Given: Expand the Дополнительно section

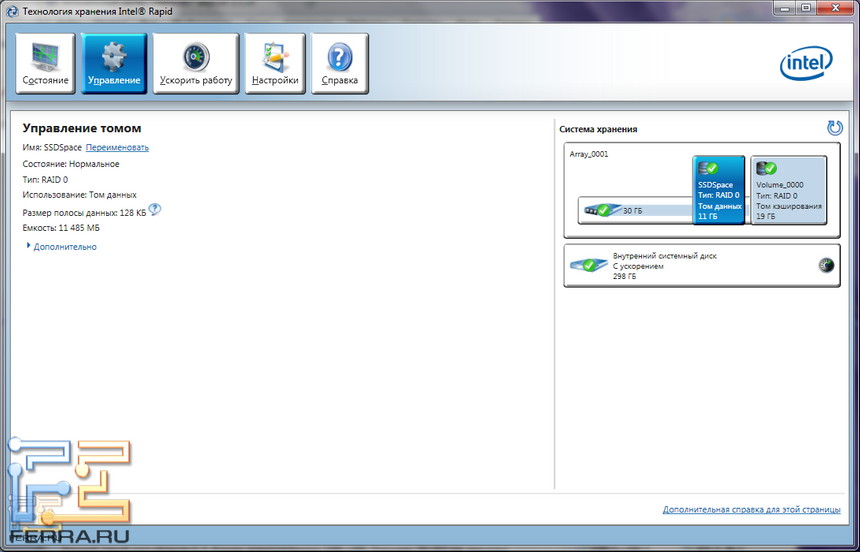Looking at the screenshot, I should 61,247.
